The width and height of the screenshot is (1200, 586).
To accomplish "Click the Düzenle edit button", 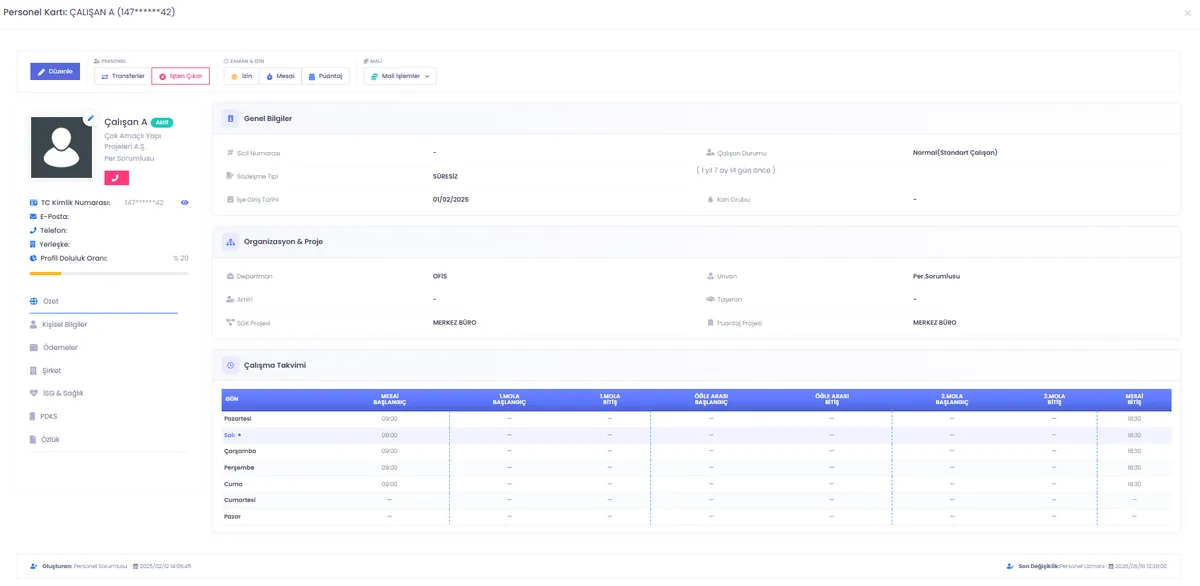I will point(55,71).
